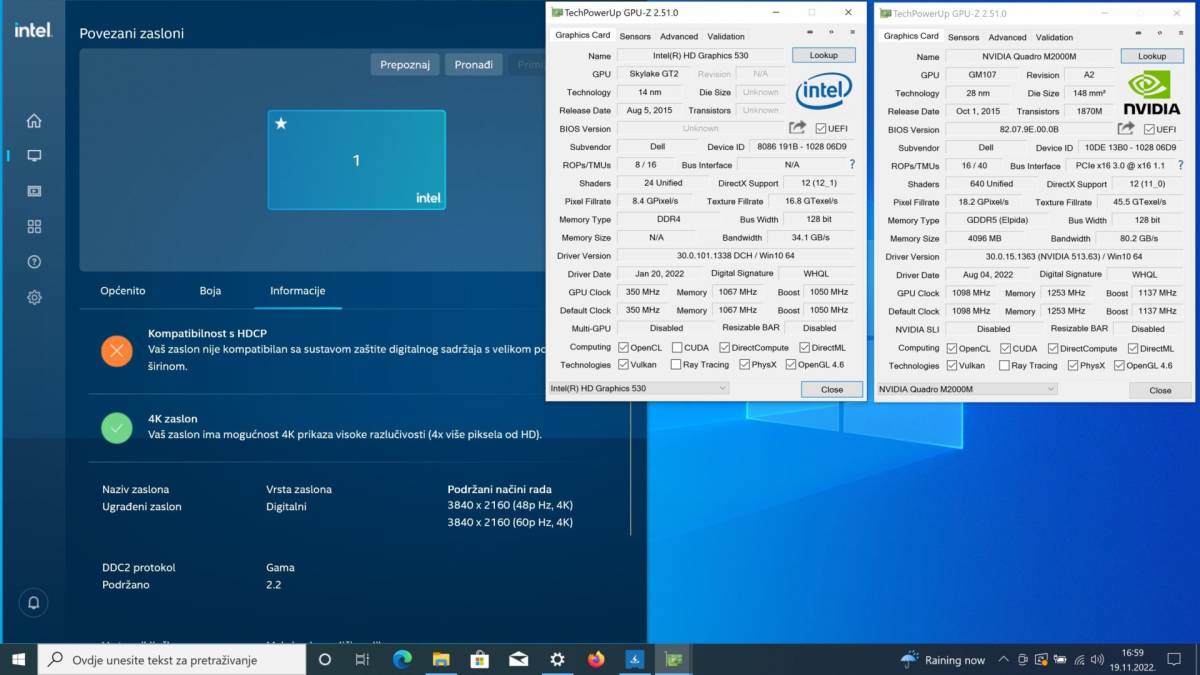Open the settings gear icon in Intel sidebar

pyautogui.click(x=34, y=297)
